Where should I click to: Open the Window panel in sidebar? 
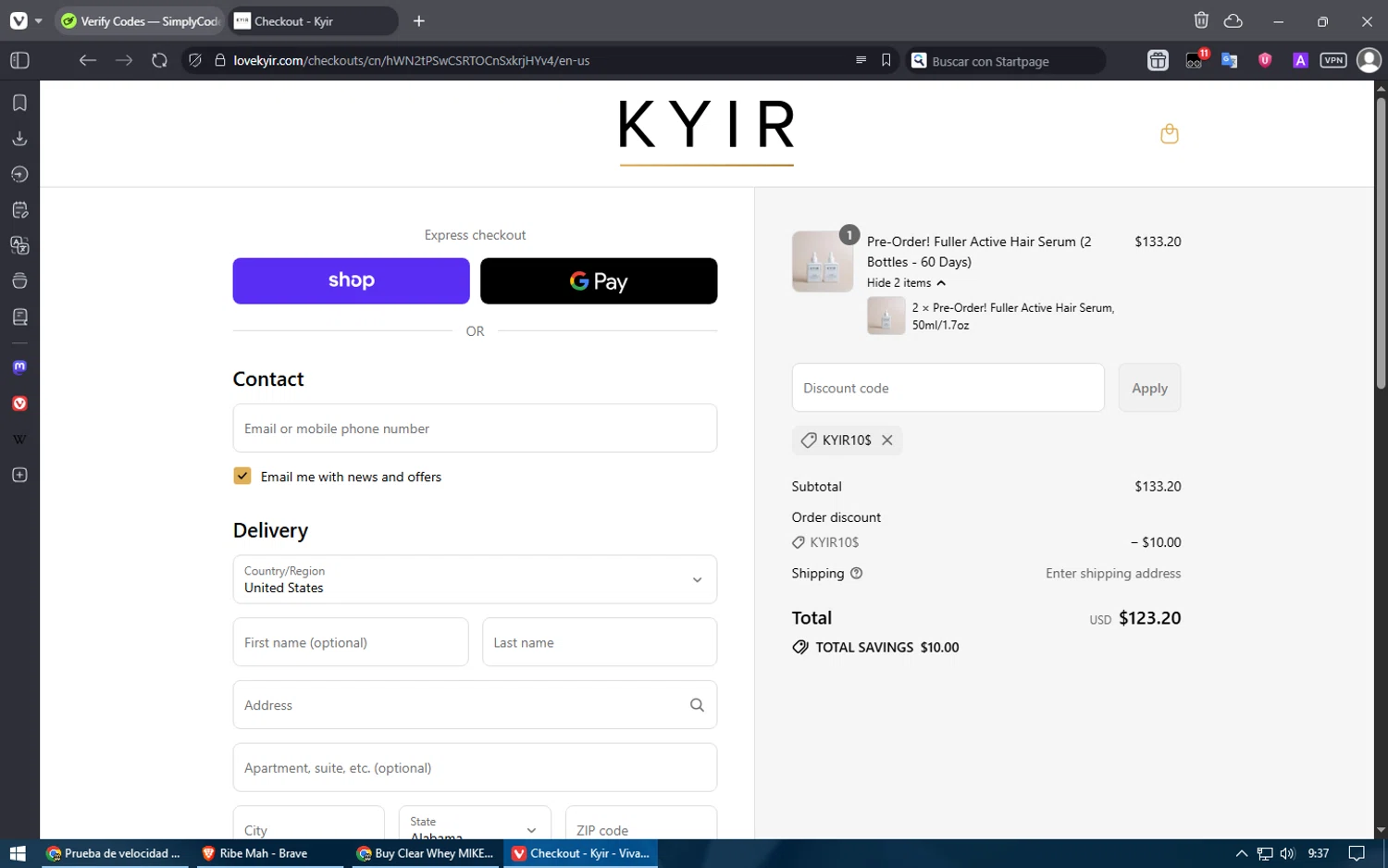19,281
